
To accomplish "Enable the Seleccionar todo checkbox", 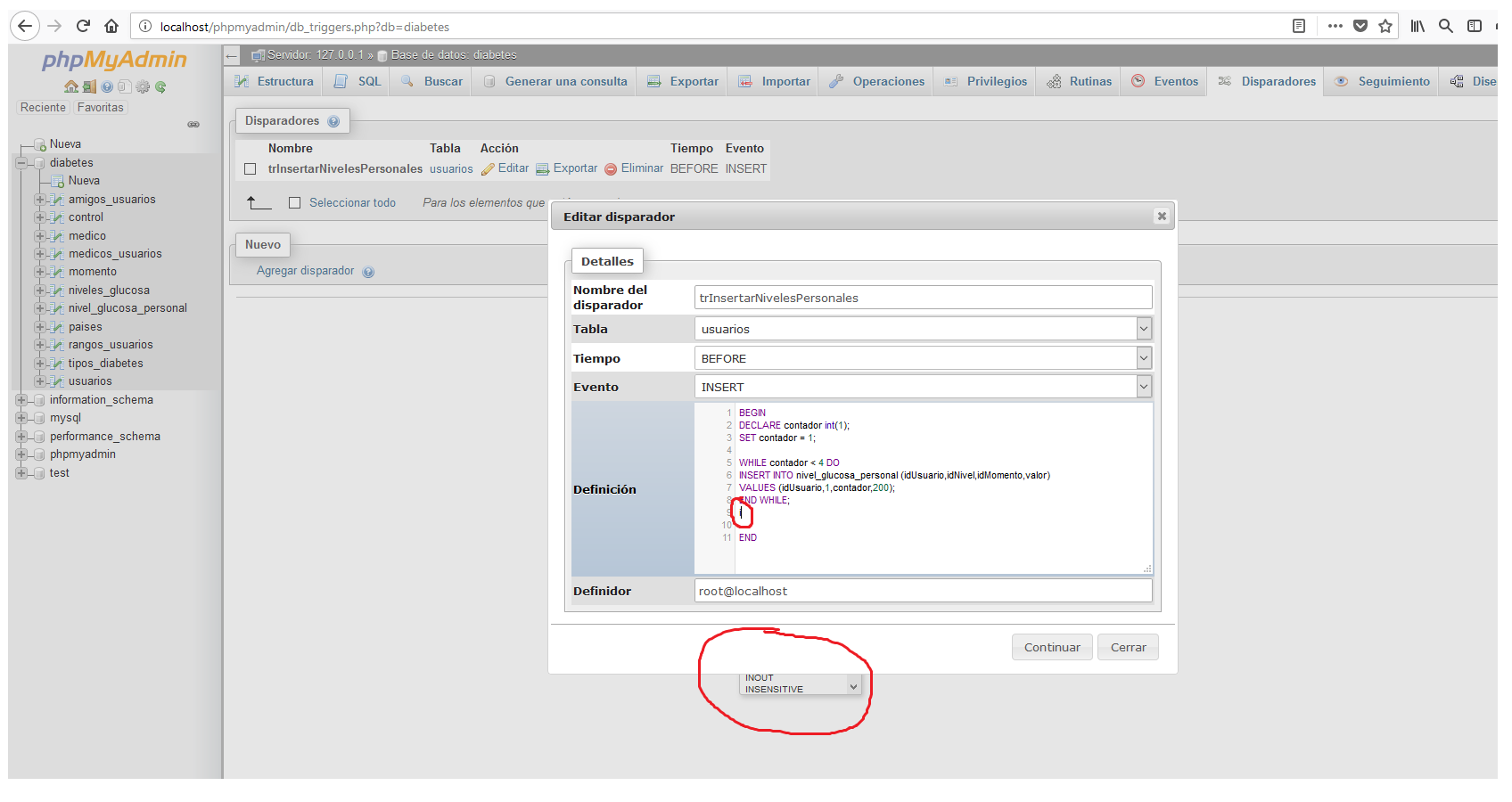I will (294, 202).
